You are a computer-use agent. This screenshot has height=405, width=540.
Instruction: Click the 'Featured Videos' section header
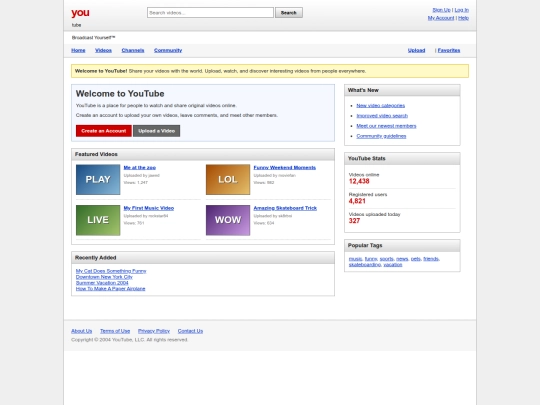click(203, 154)
